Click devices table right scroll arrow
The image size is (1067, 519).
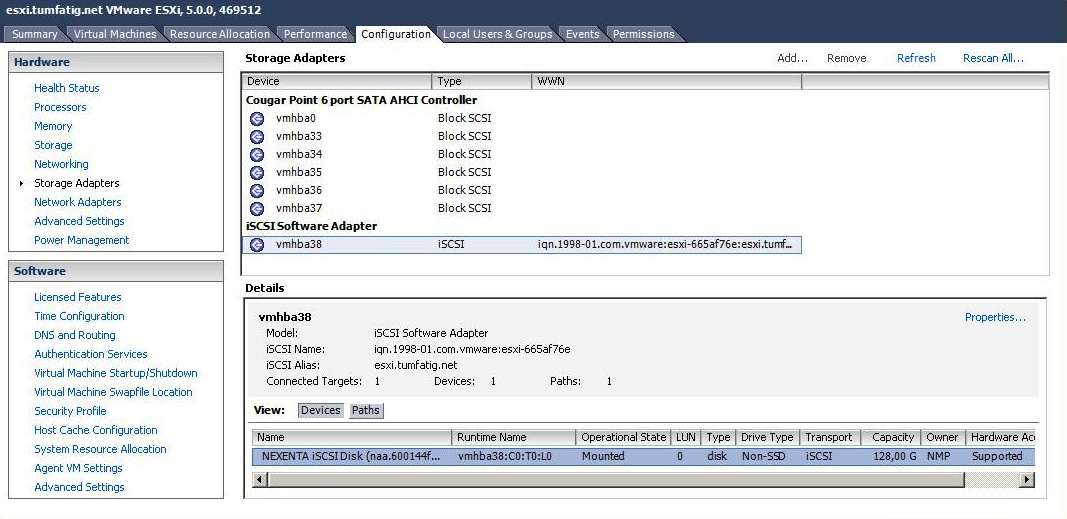pos(1027,480)
